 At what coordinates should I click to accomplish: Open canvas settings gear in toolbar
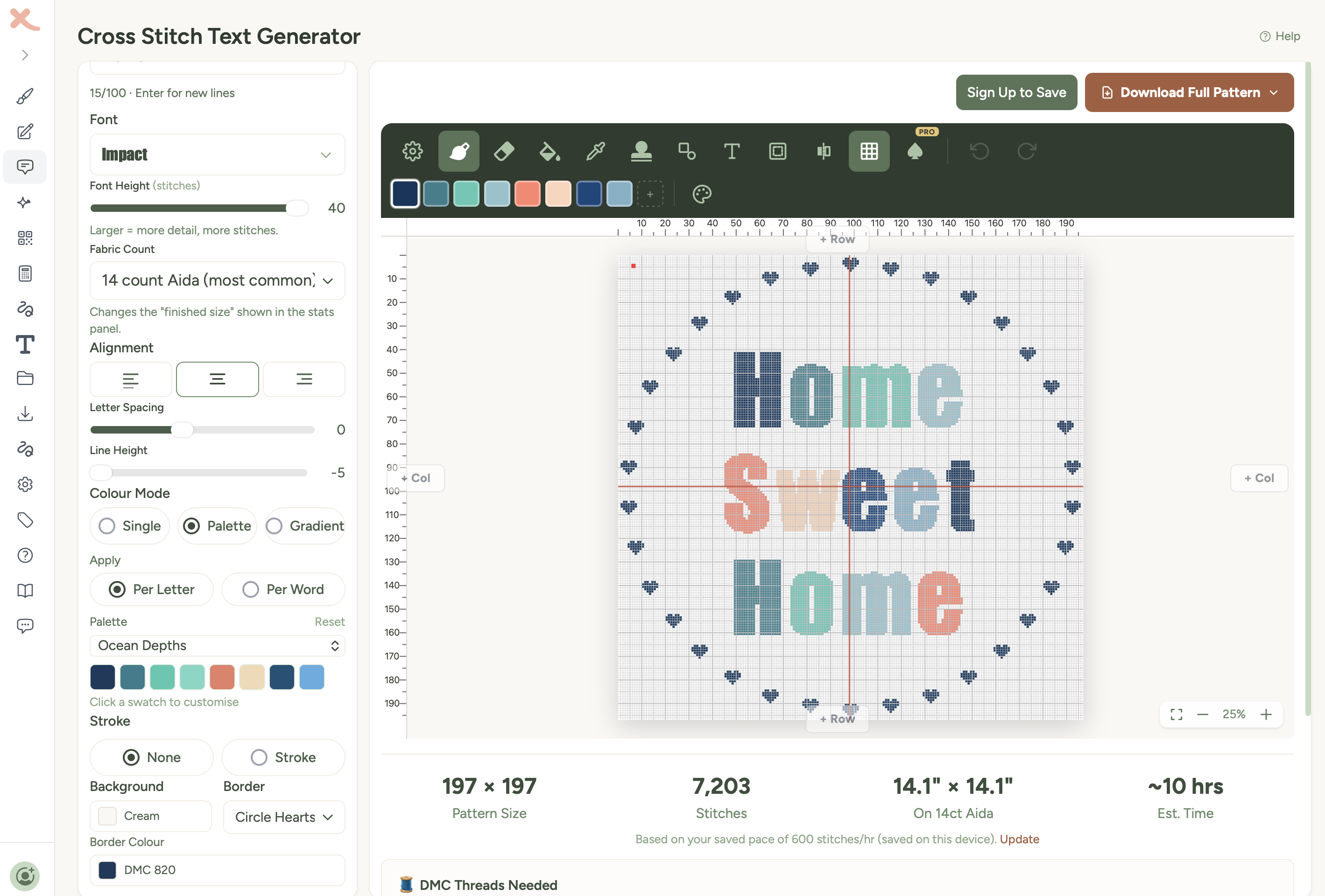point(412,151)
